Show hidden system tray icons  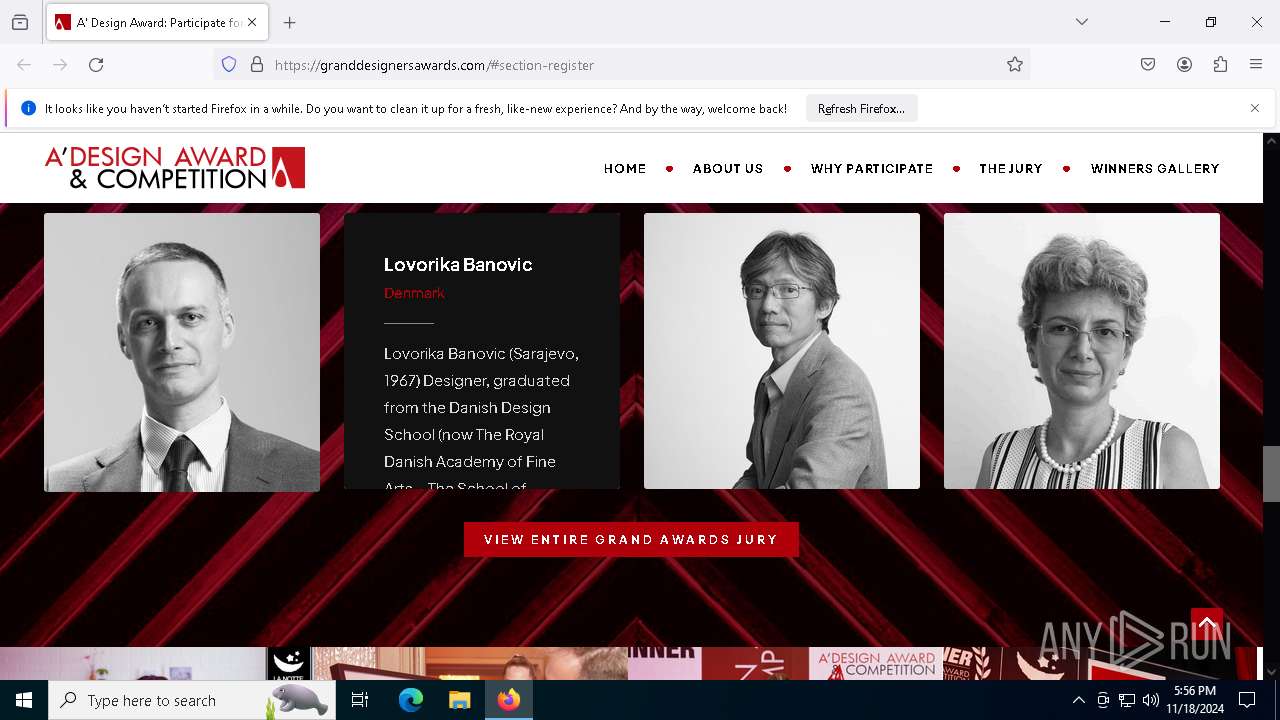click(x=1078, y=700)
